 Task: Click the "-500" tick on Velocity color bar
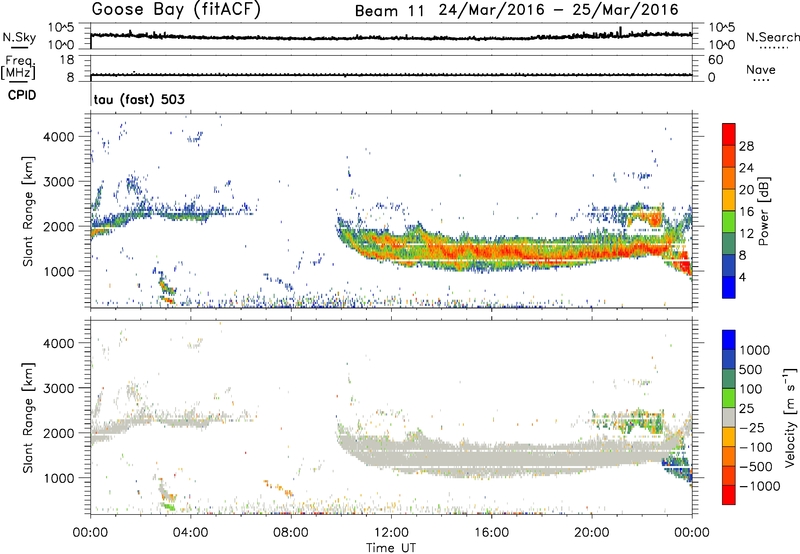point(756,467)
